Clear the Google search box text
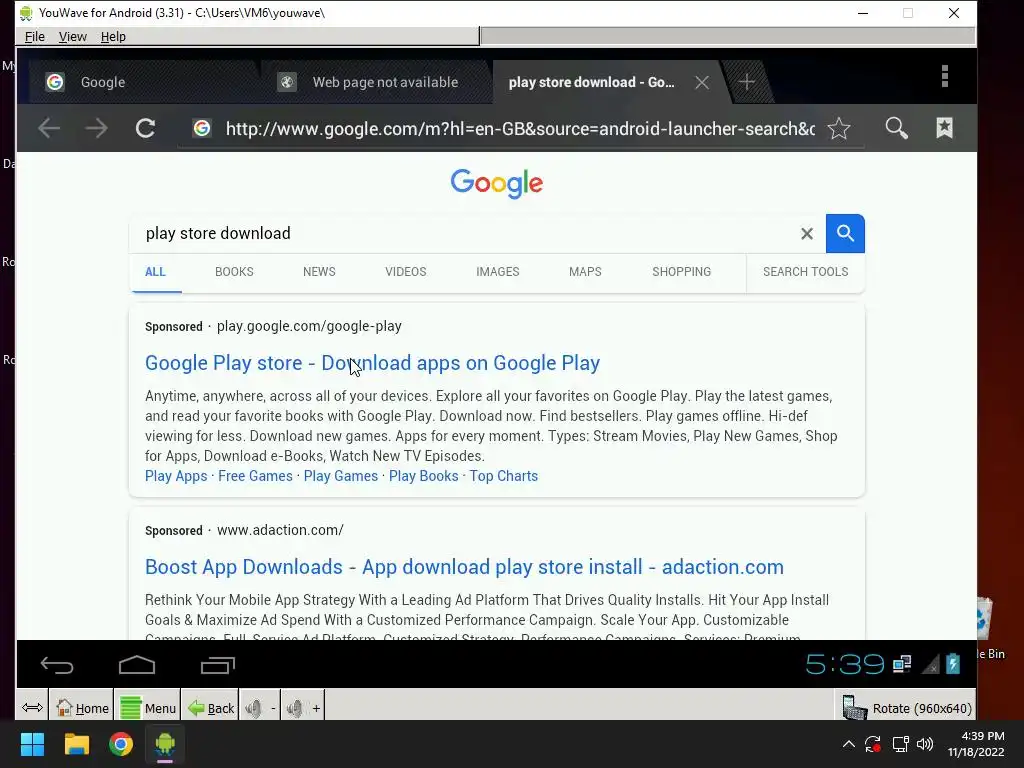Viewport: 1024px width, 768px height. pyautogui.click(x=807, y=234)
